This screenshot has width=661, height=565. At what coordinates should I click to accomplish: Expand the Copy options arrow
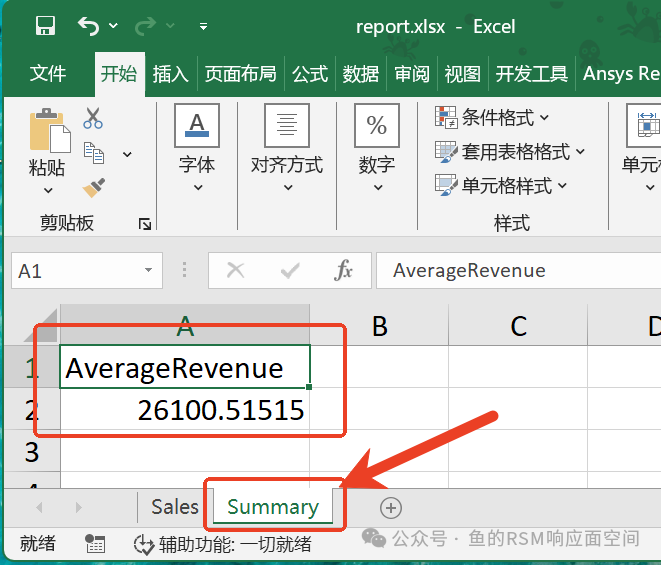[x=127, y=154]
